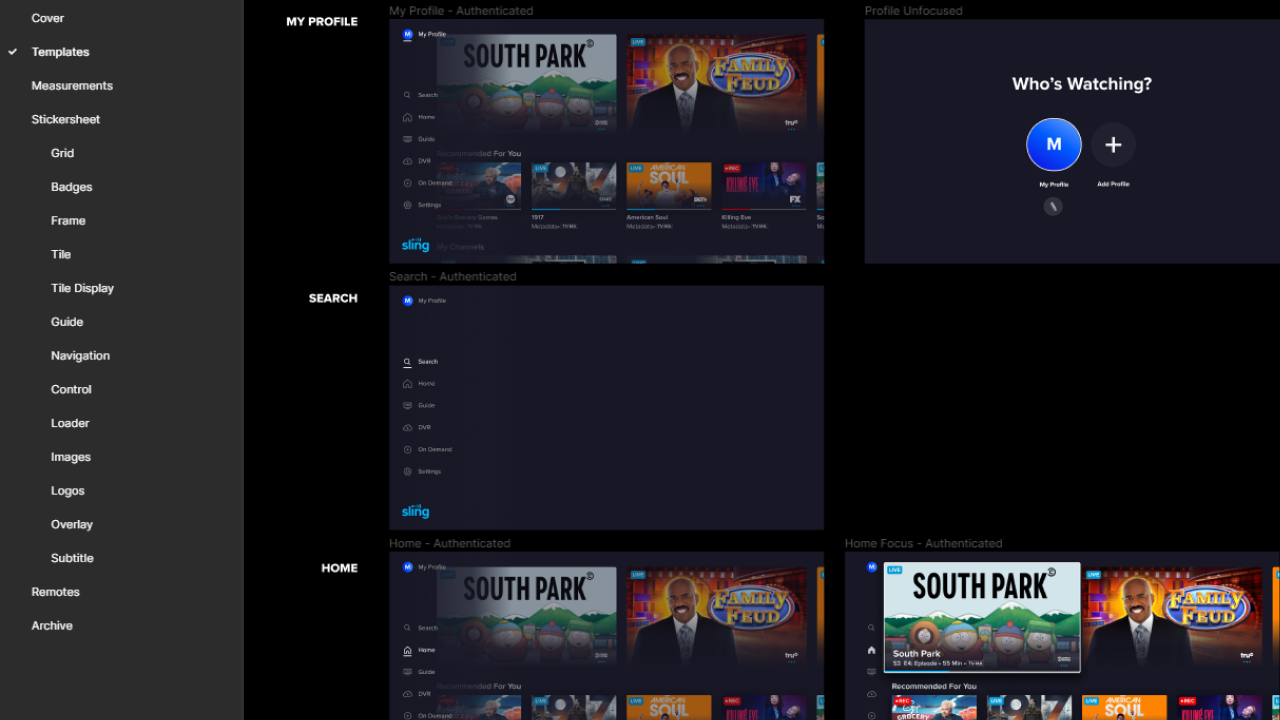This screenshot has height=720, width=1280.
Task: Open the Control page
Action: pos(71,390)
